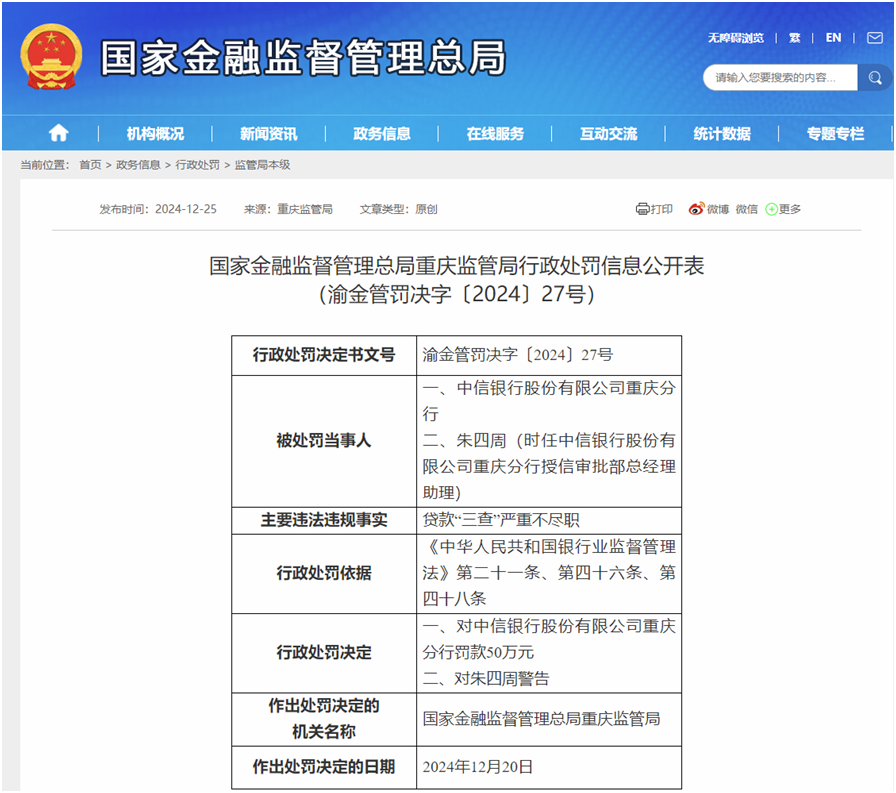896x793 pixels.
Task: Open 机构概况 menu
Action: (155, 134)
